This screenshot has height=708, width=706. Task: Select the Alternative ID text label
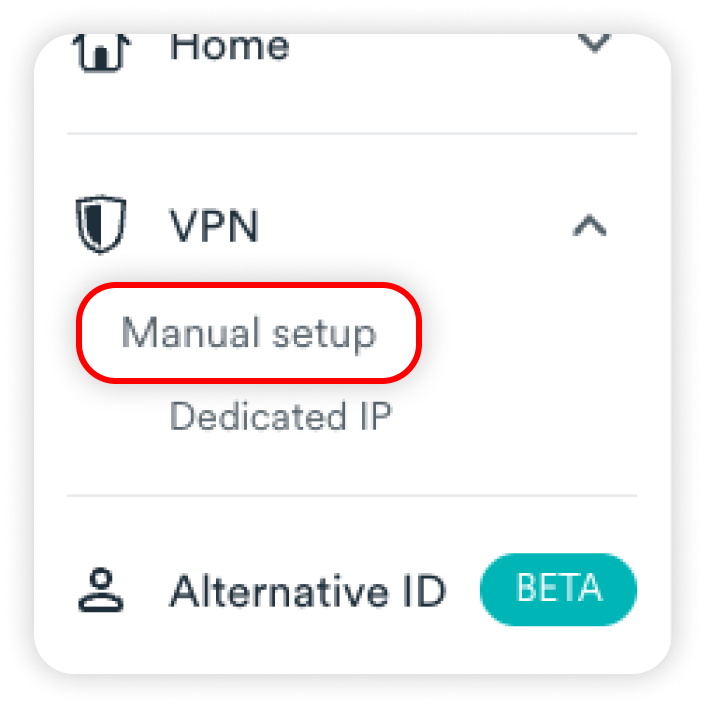click(x=308, y=591)
